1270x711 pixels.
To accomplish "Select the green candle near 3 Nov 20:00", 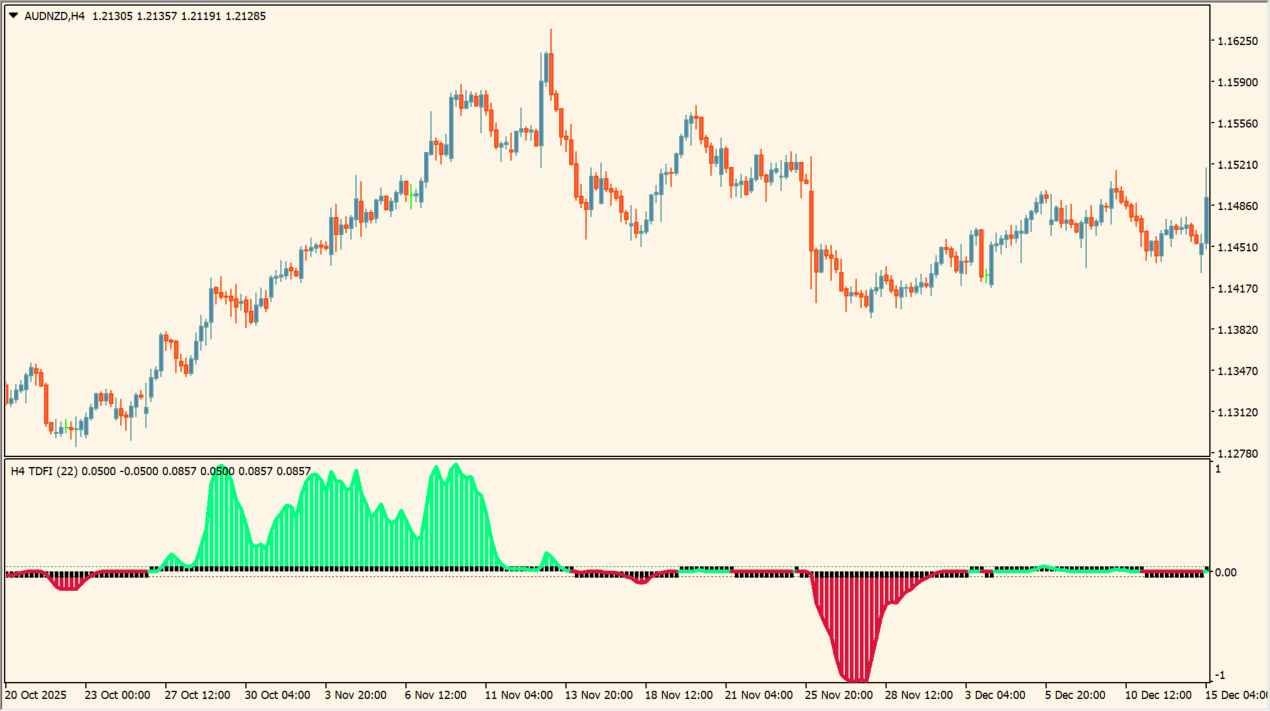I will click(x=412, y=195).
